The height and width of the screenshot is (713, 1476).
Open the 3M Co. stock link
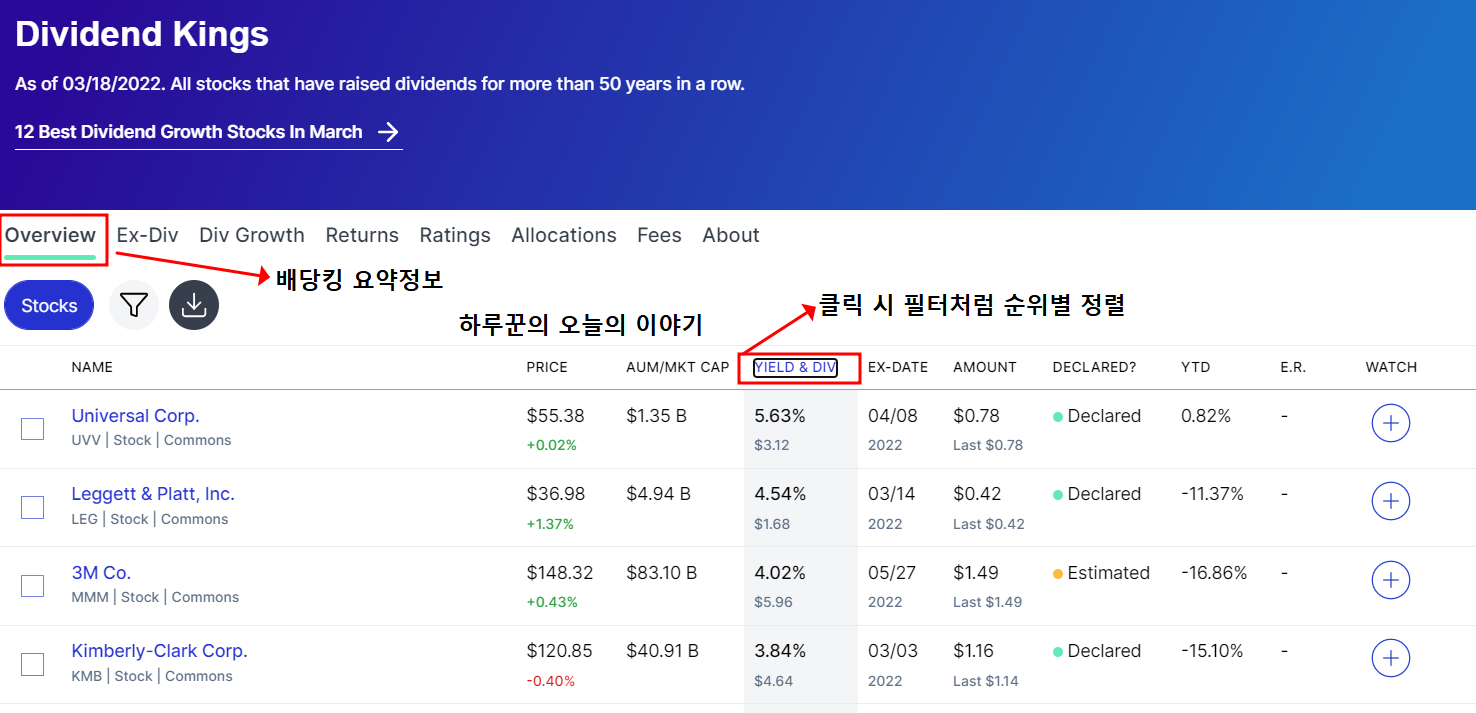click(101, 573)
